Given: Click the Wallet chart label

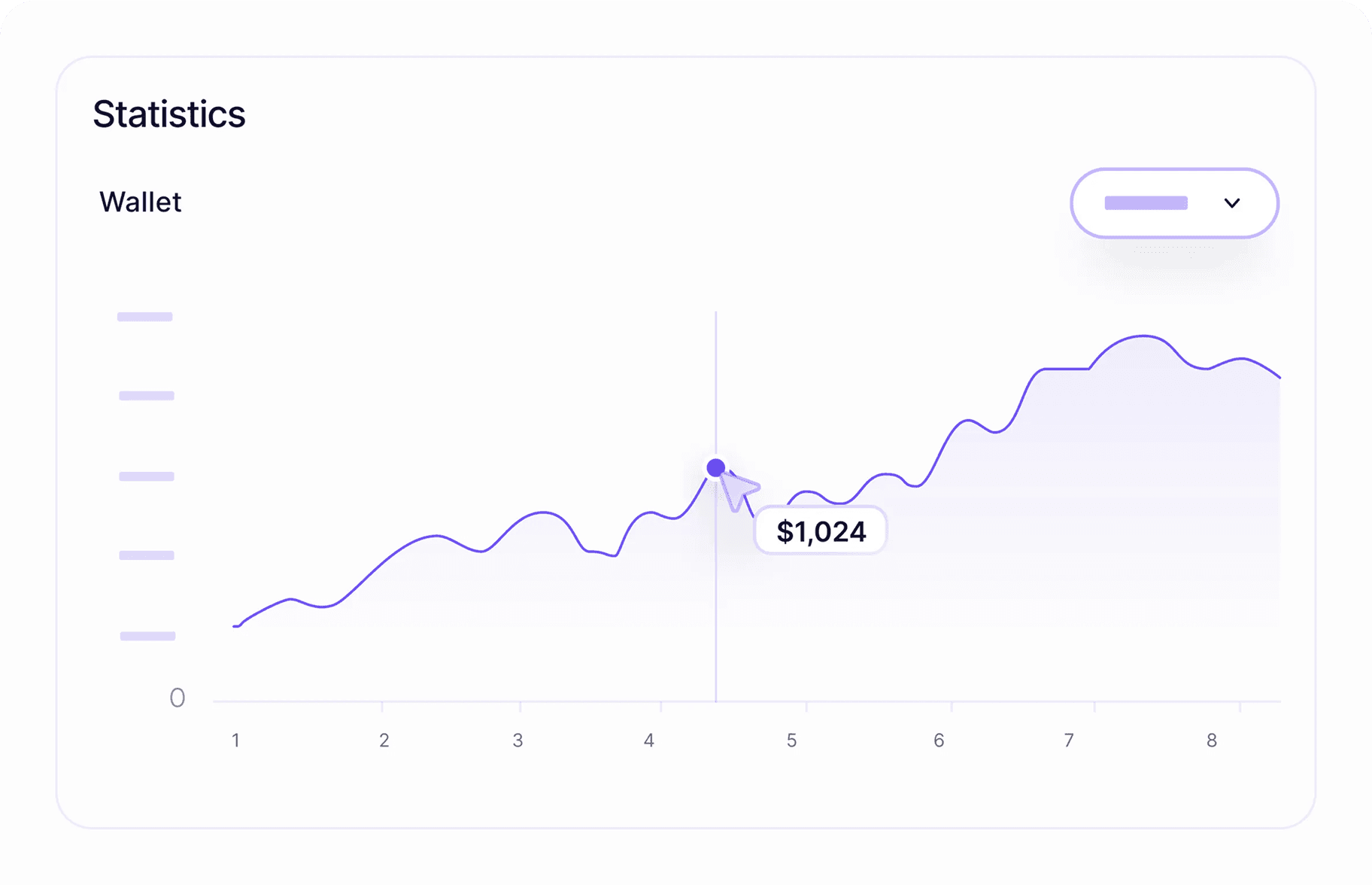Looking at the screenshot, I should click(x=141, y=202).
